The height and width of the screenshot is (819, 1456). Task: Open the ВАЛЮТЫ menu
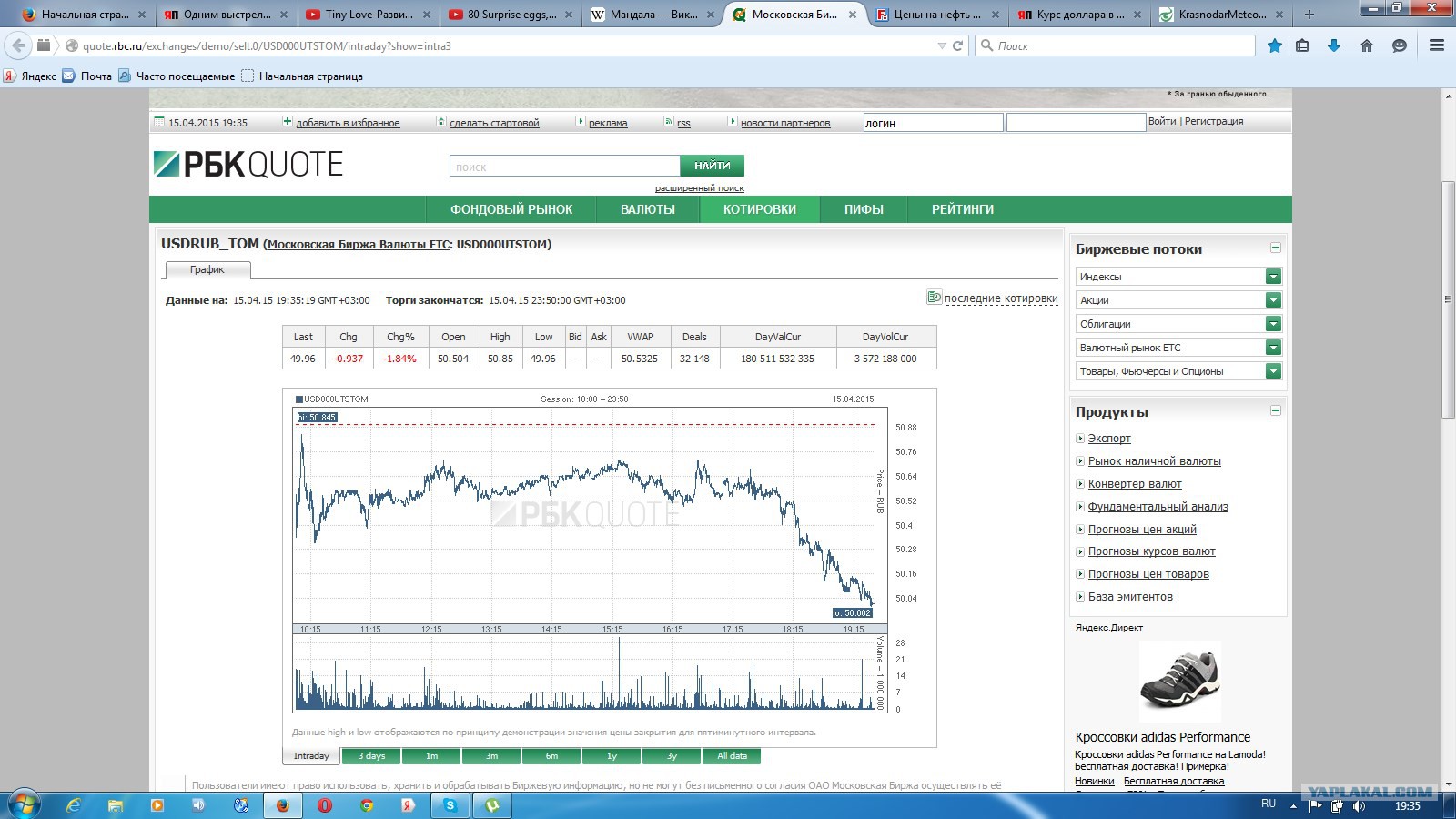click(x=648, y=209)
